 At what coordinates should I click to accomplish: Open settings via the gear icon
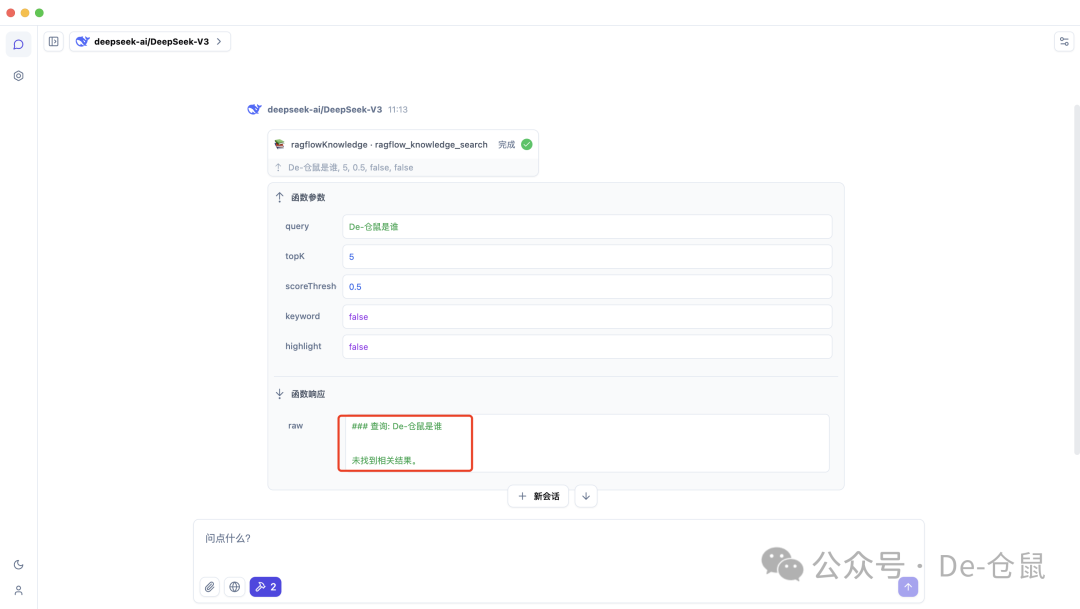click(x=18, y=75)
